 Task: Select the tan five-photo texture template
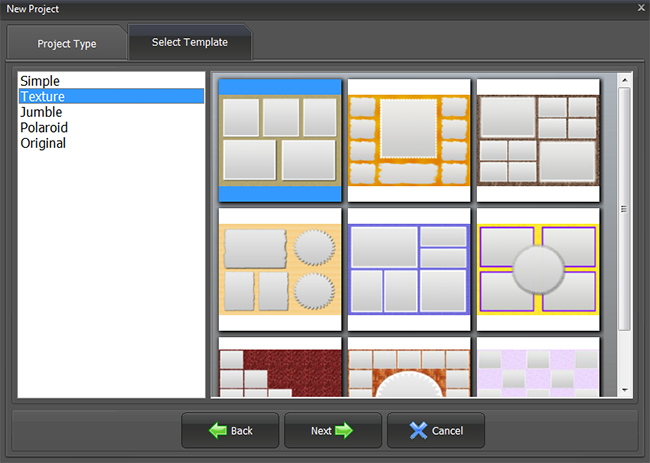tap(280, 141)
